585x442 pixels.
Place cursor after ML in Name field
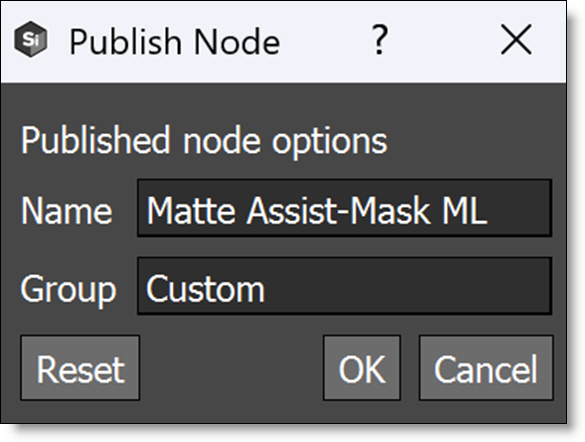(489, 211)
